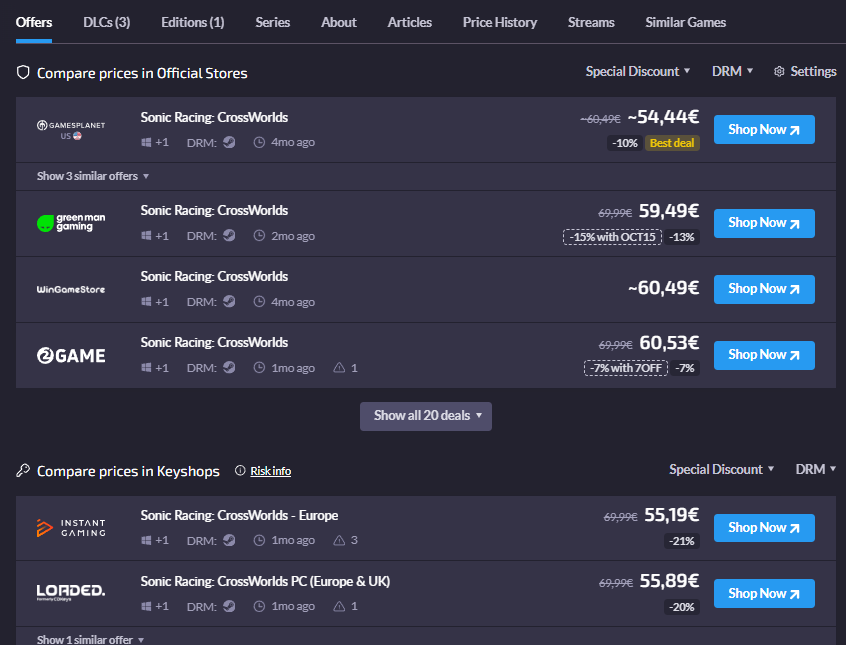The width and height of the screenshot is (846, 645).
Task: Click the Loaded store logo
Action: [71, 592]
